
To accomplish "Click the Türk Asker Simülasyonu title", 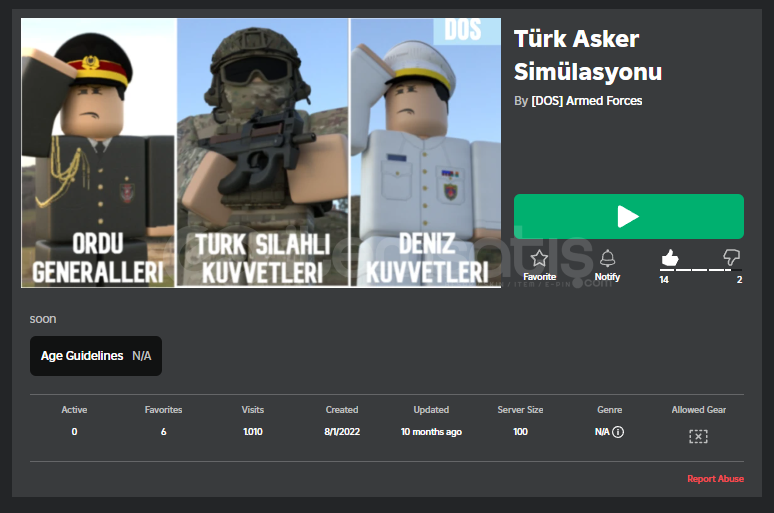I will tap(587, 55).
